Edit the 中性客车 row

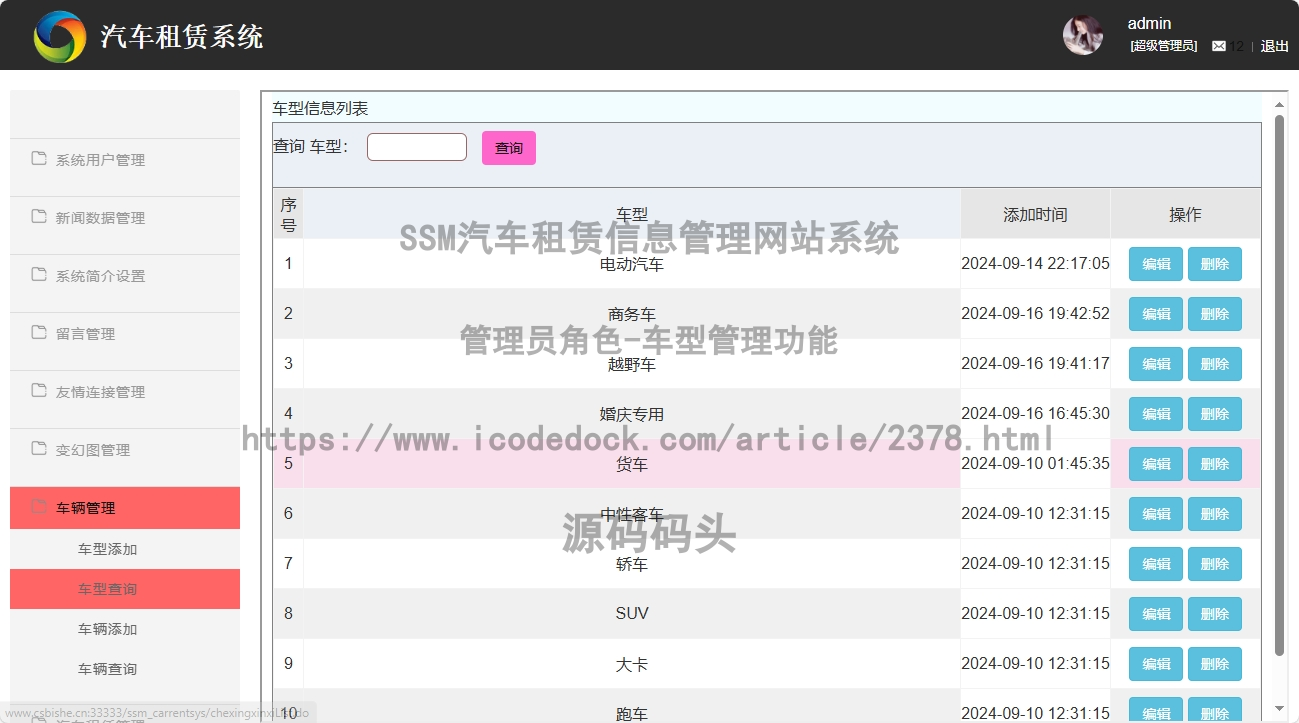(x=1156, y=514)
